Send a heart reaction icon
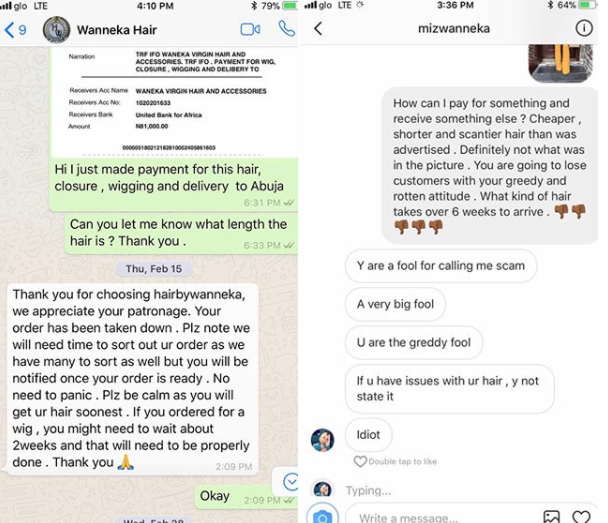This screenshot has width=608, height=523. (x=581, y=517)
